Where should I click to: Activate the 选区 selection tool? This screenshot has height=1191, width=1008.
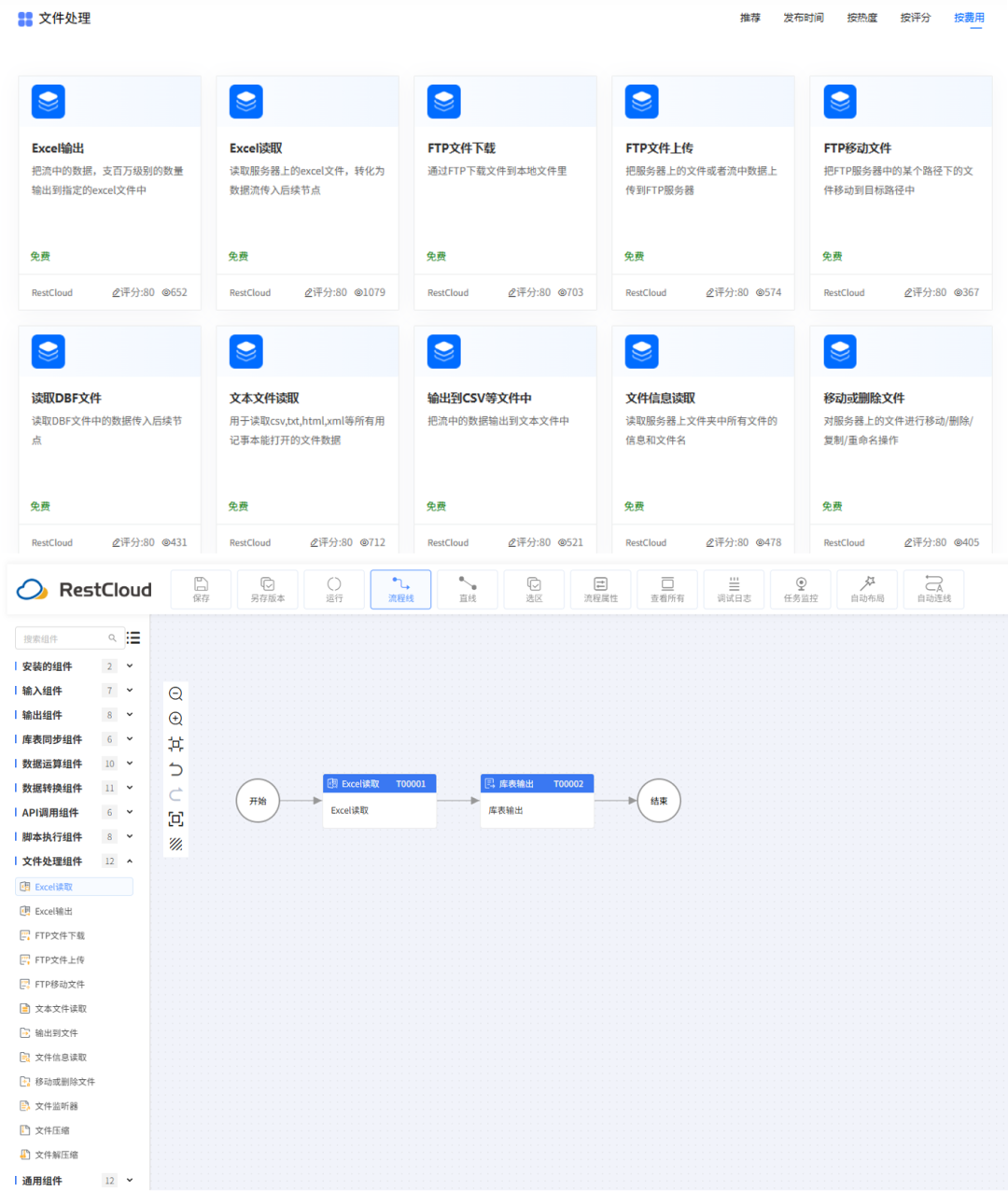point(534,589)
